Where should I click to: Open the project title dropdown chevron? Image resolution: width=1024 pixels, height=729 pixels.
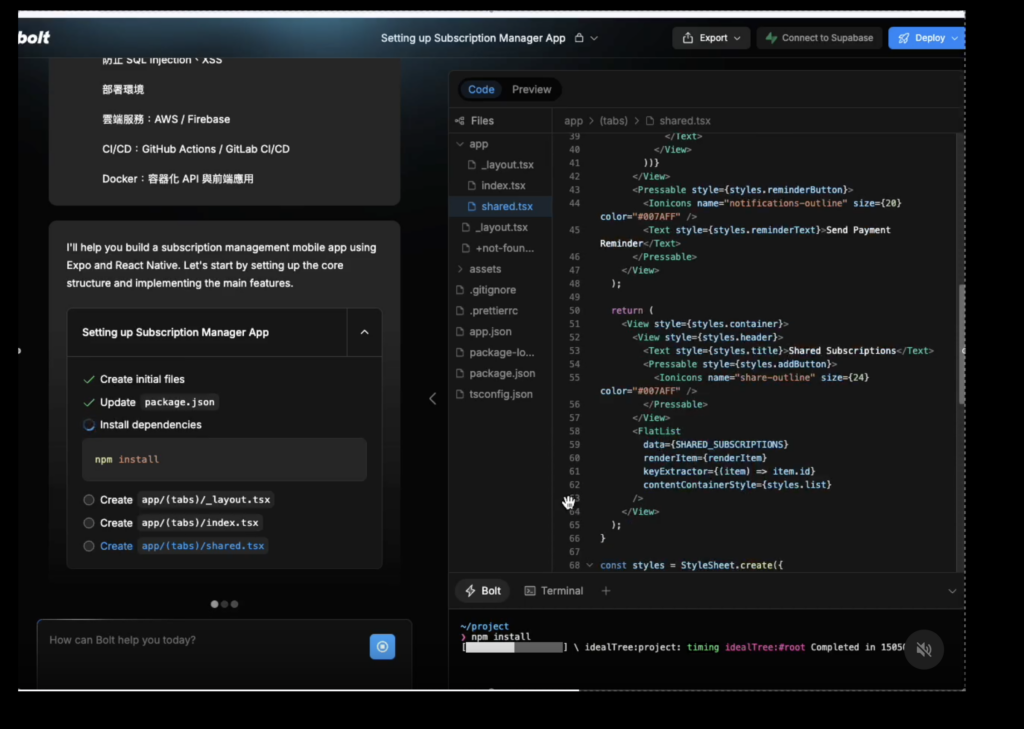point(594,38)
